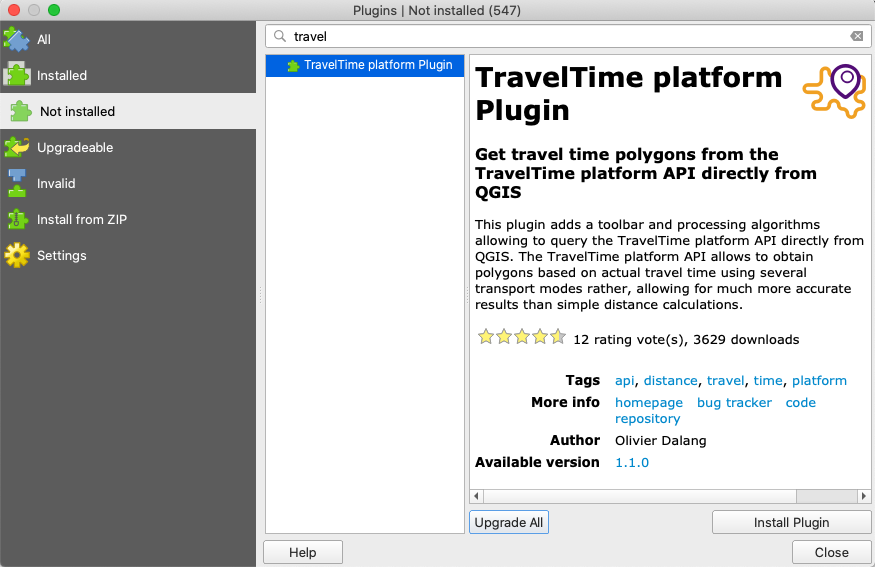Open the distance tag link
This screenshot has width=875, height=567.
click(x=670, y=381)
